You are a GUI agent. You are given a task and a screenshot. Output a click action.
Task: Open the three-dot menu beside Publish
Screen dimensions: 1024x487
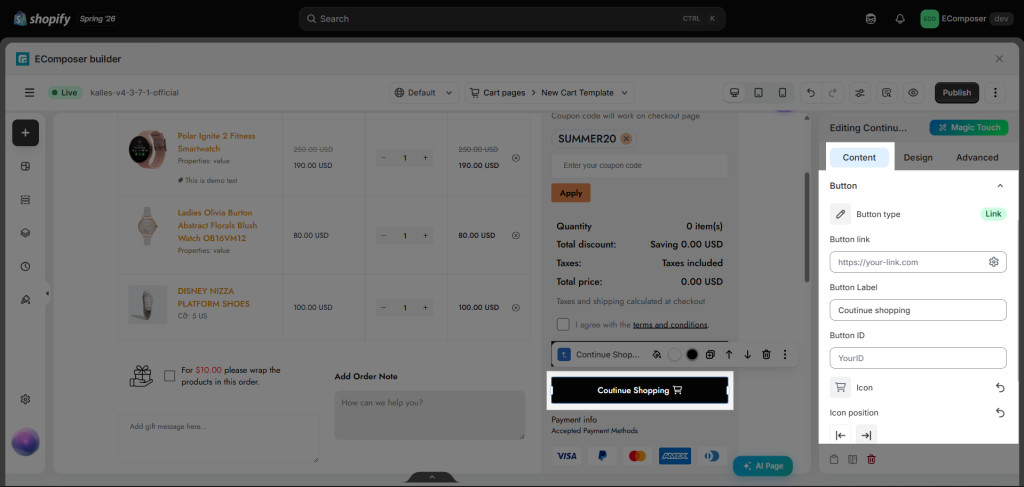(x=995, y=93)
